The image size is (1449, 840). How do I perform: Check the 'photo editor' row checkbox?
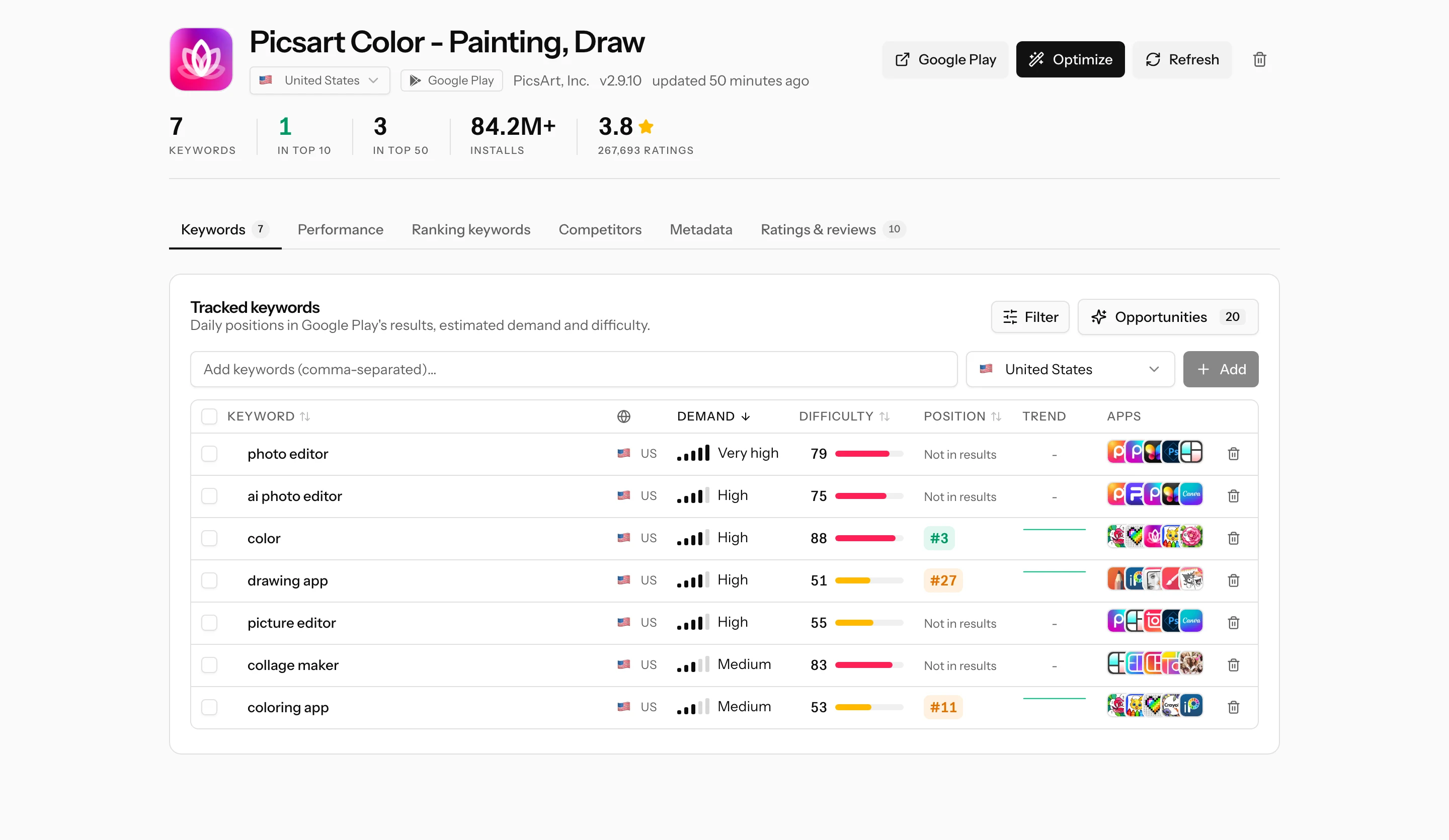(x=209, y=454)
